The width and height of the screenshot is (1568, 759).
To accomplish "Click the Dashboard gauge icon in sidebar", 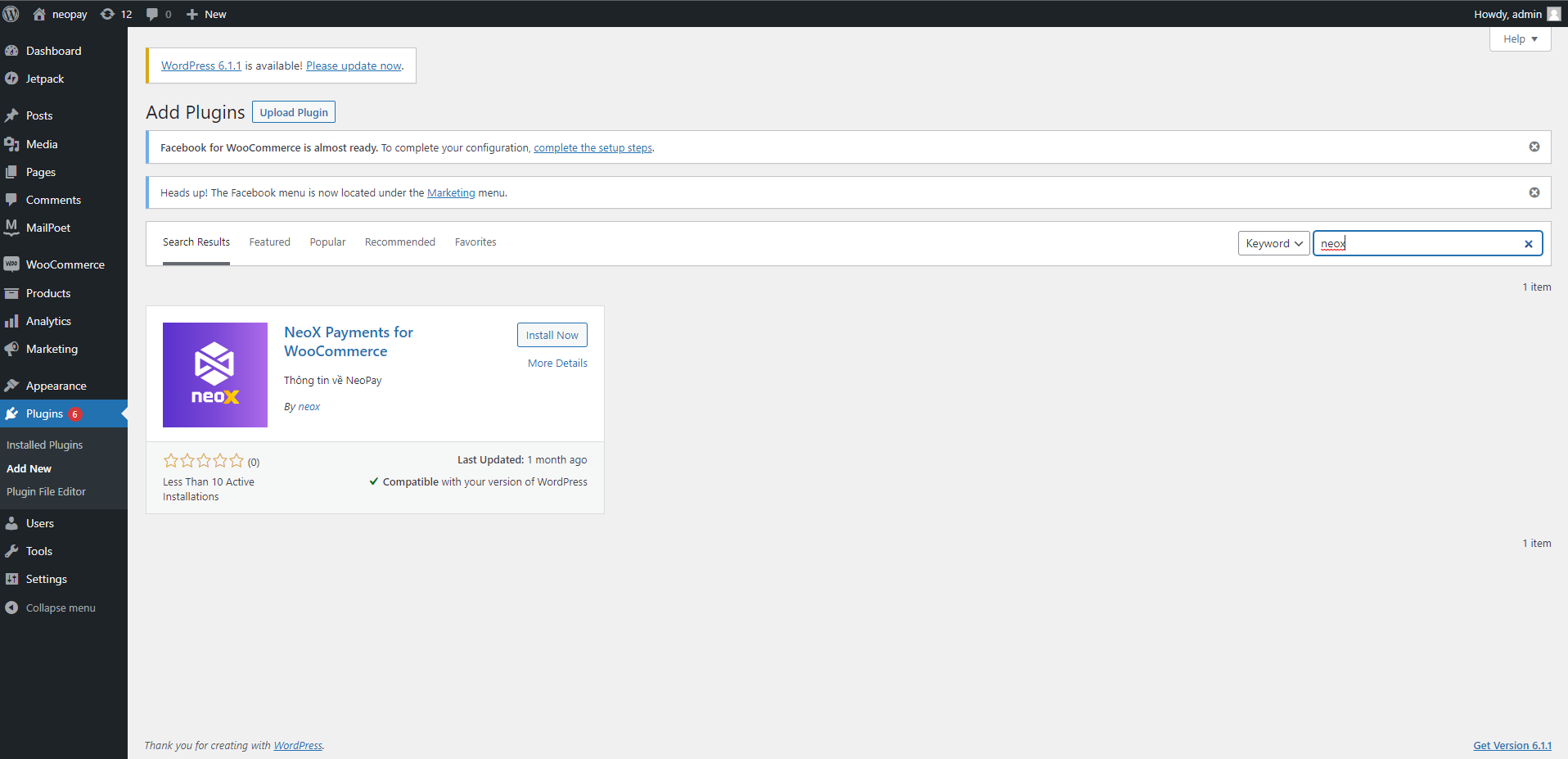I will [11, 51].
